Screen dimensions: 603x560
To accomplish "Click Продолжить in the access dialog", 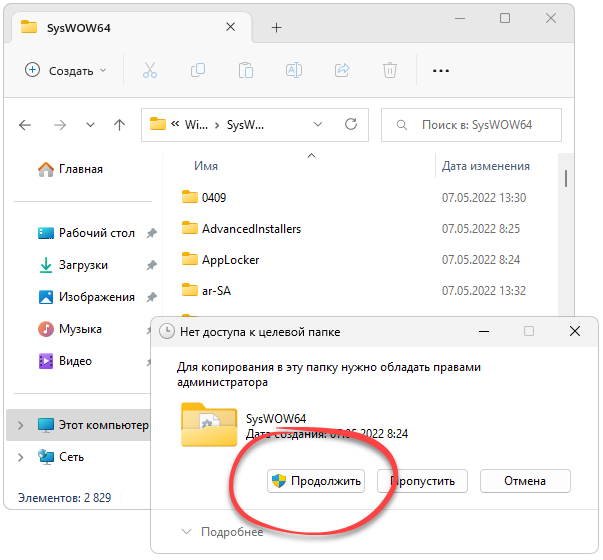I will click(x=316, y=481).
